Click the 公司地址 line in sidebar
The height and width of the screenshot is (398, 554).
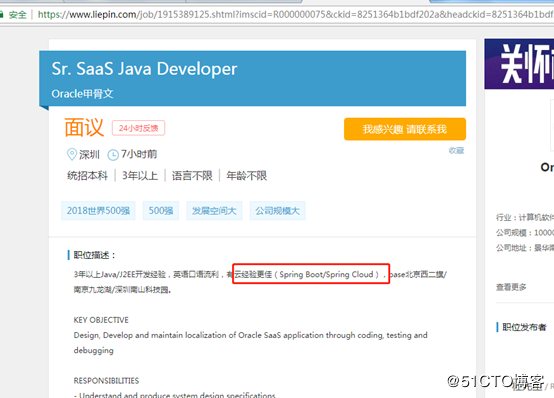pos(525,248)
